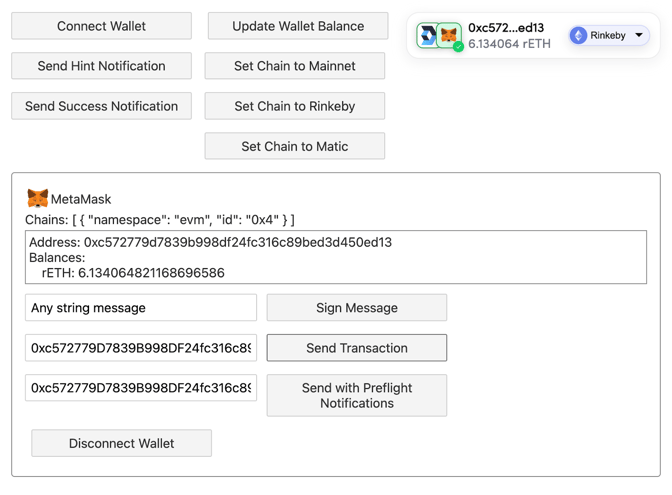Set chain to Mainnet
672x495 pixels.
294,66
